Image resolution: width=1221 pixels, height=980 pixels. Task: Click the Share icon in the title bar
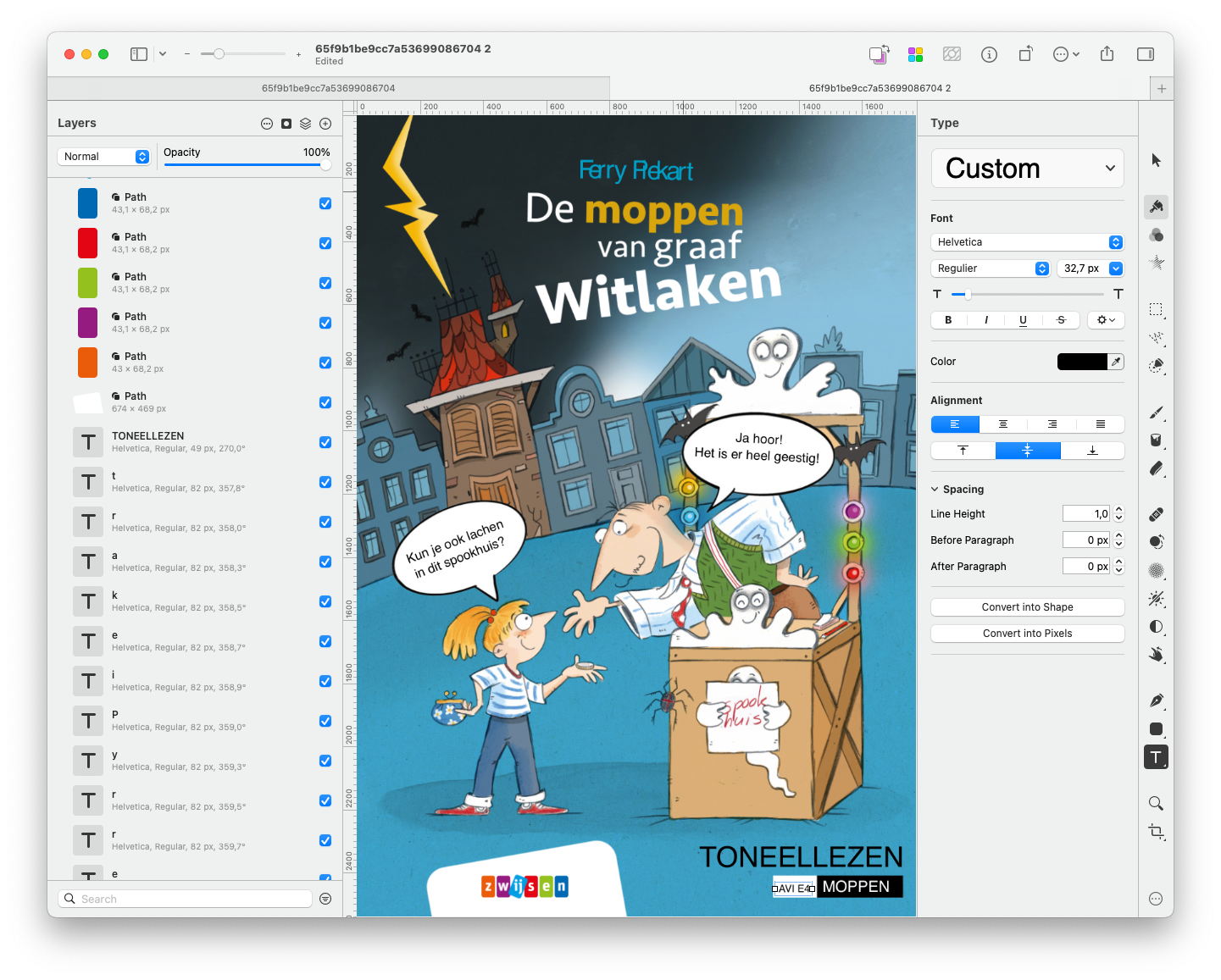(1107, 54)
